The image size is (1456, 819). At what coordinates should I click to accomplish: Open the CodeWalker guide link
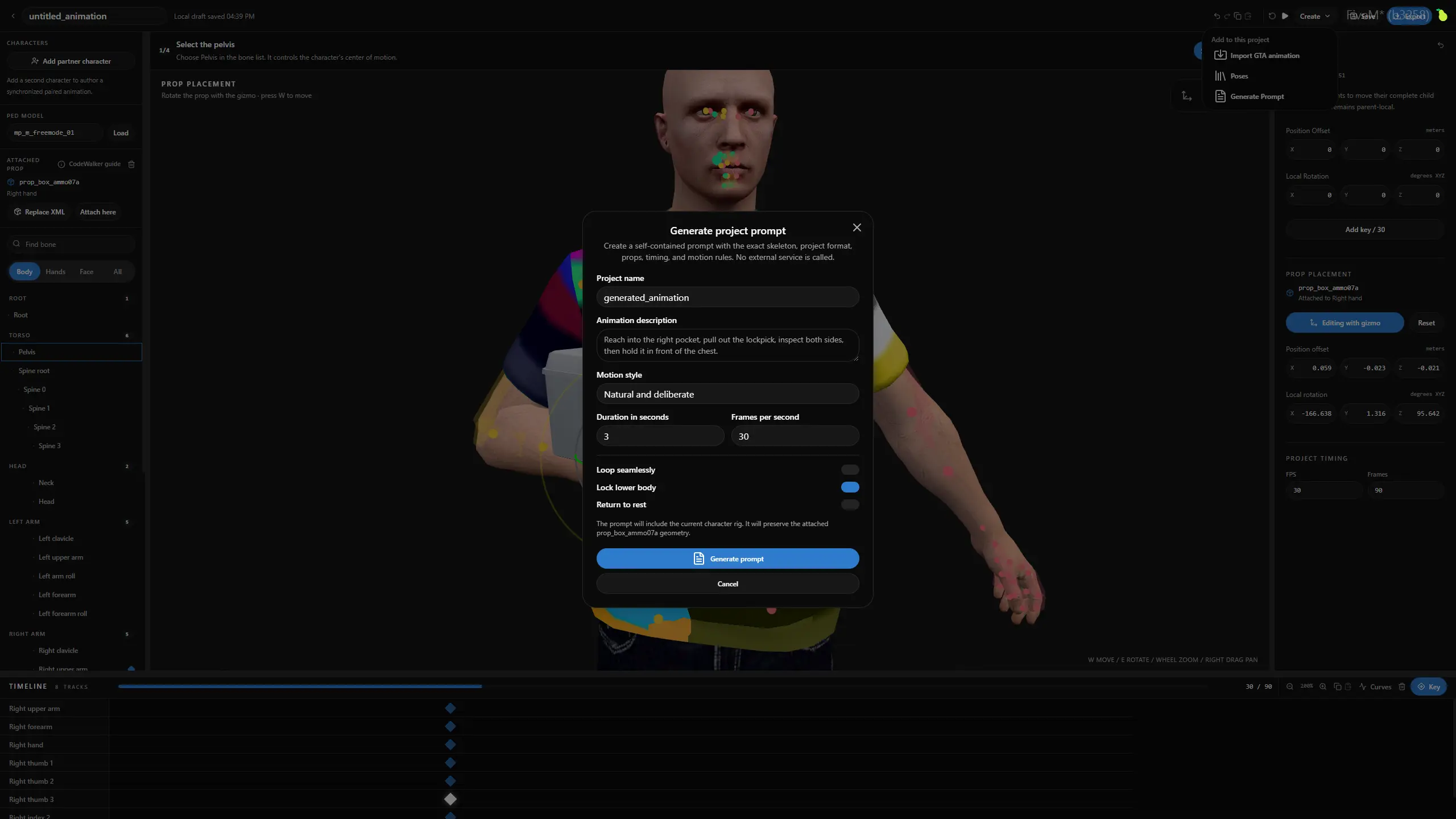[x=89, y=164]
